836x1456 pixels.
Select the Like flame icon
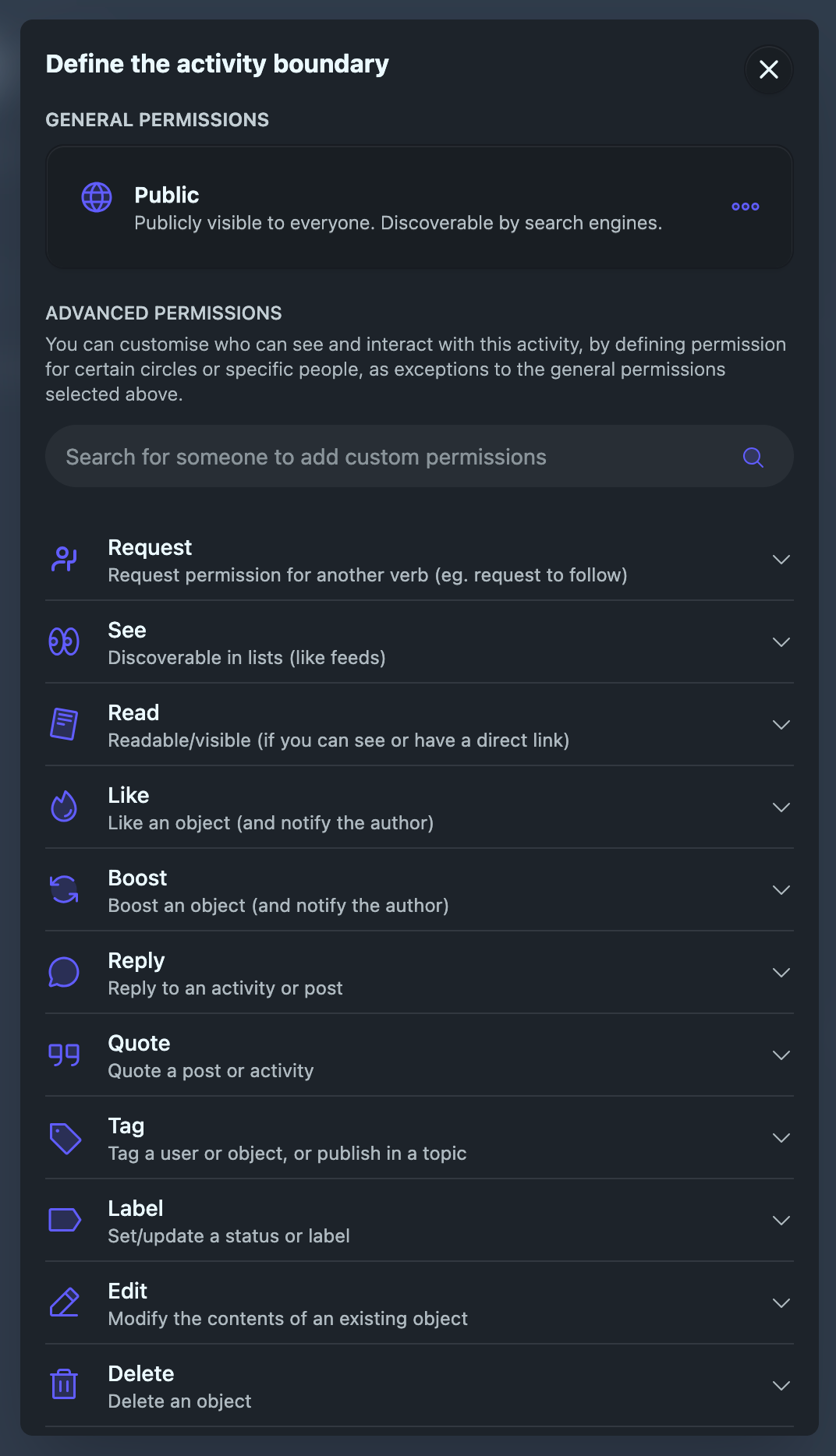(x=65, y=807)
